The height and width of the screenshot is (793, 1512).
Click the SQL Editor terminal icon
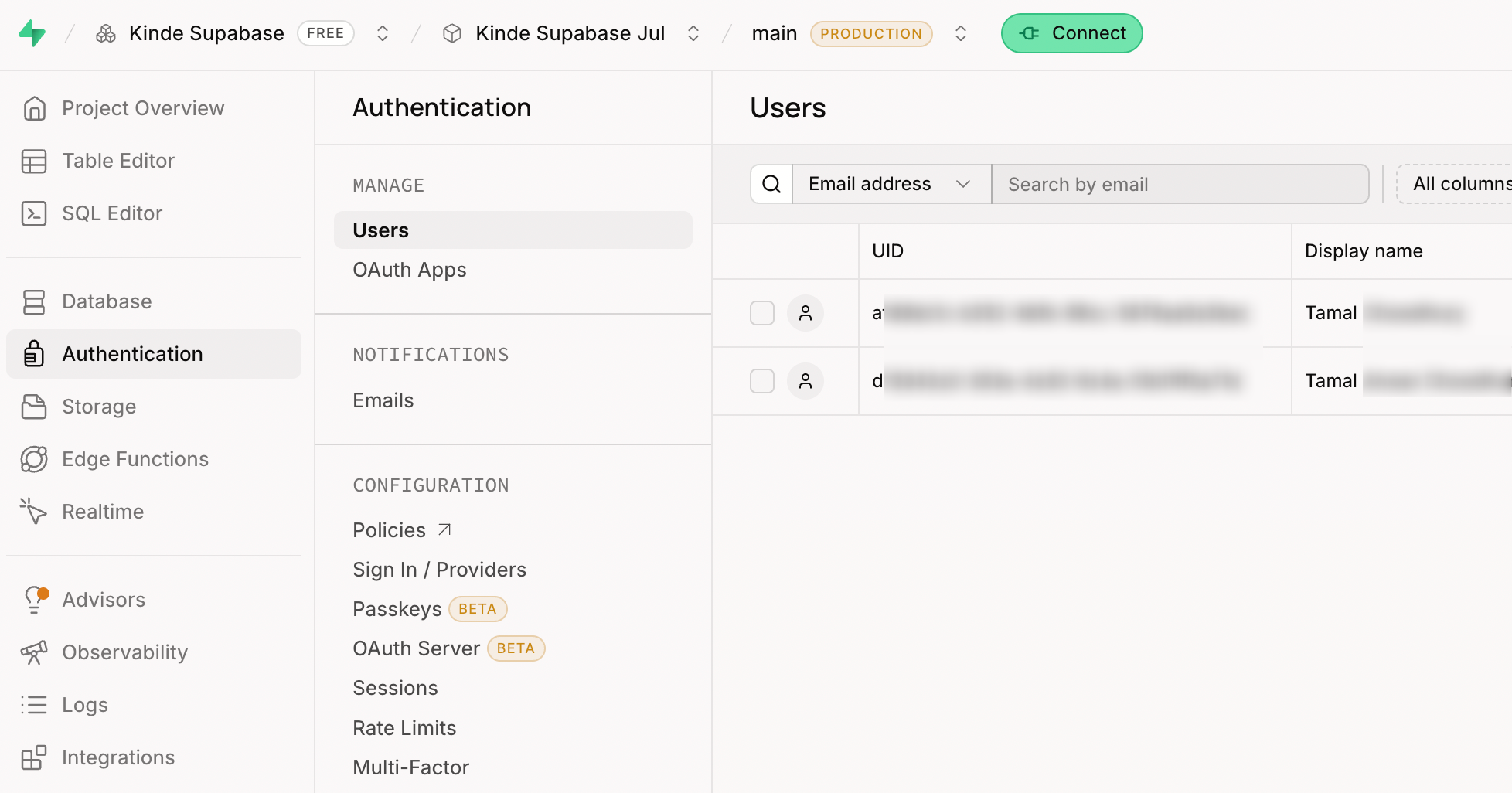34,213
